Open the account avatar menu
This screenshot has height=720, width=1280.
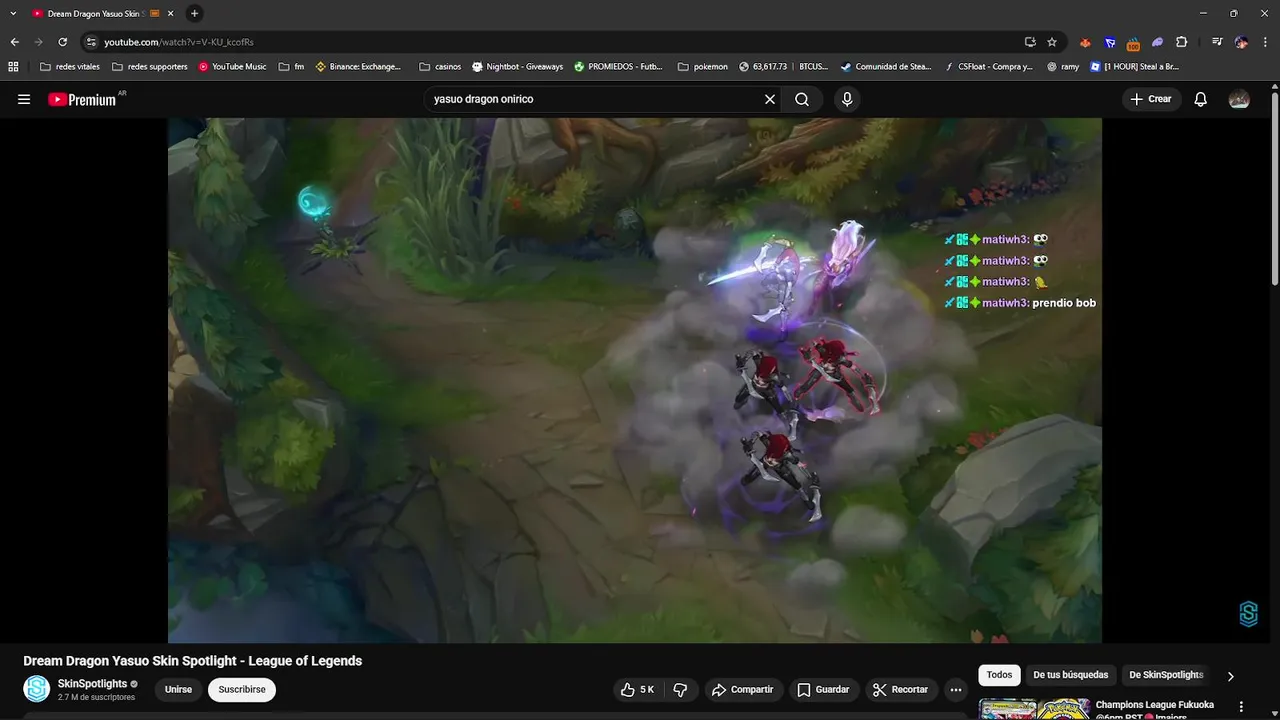pyautogui.click(x=1239, y=99)
